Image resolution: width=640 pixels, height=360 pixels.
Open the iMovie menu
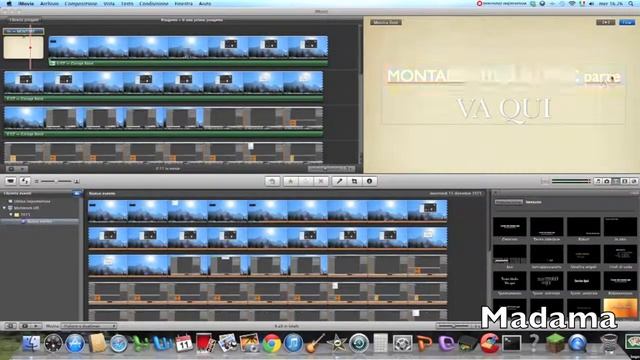pyautogui.click(x=26, y=3)
